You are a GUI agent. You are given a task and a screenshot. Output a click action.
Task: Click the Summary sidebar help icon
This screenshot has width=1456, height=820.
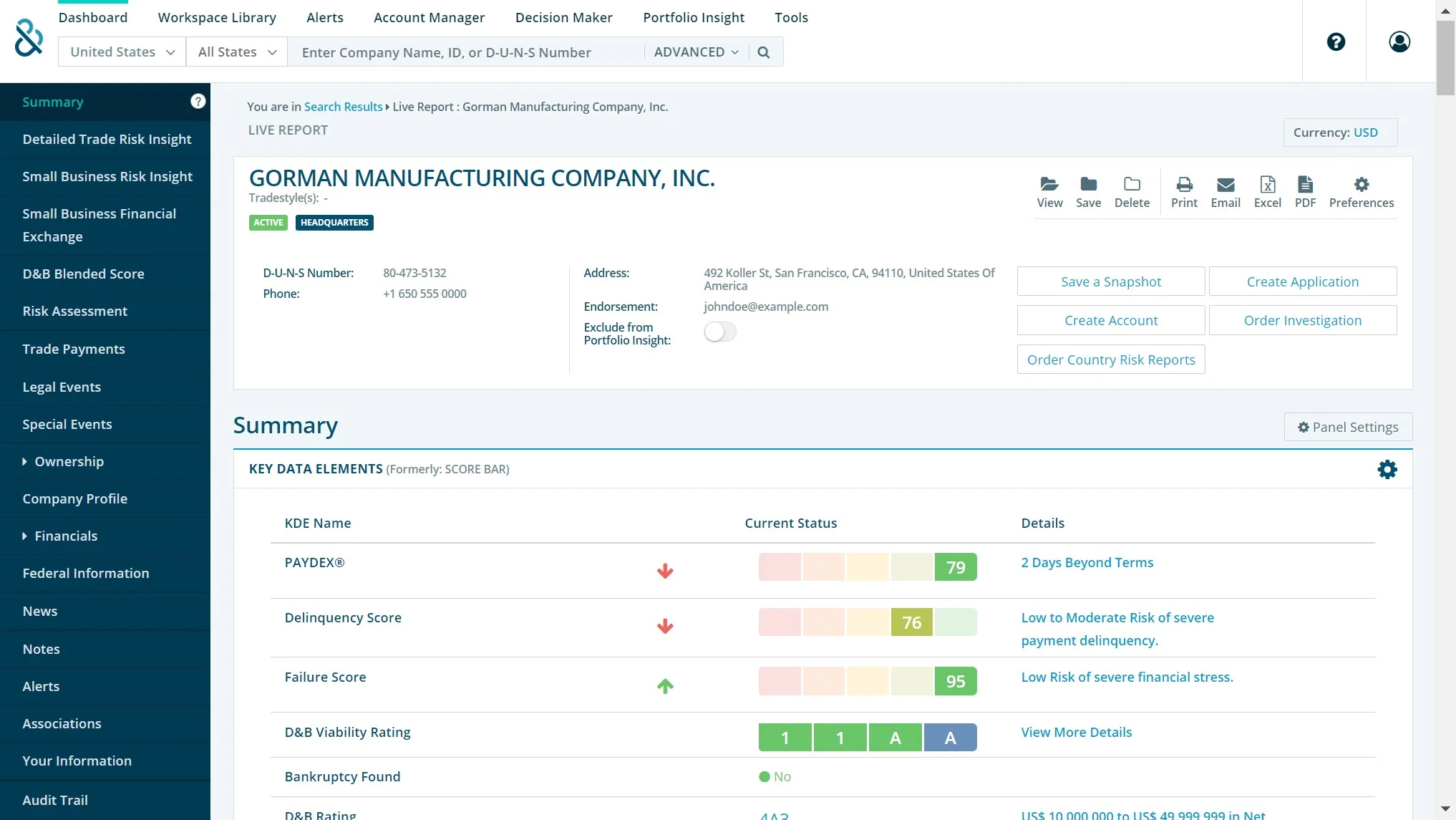point(198,102)
